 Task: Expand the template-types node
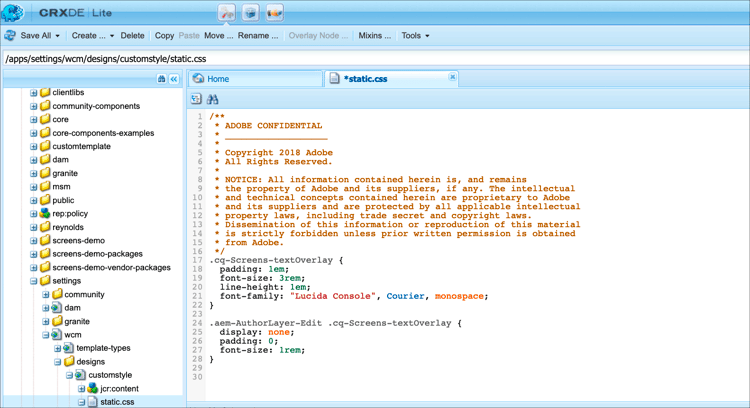click(57, 349)
